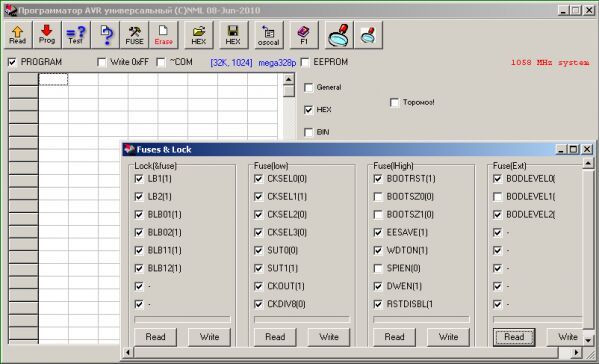Check the SPIEN(0) fuse
This screenshot has width=599, height=364.
(378, 268)
